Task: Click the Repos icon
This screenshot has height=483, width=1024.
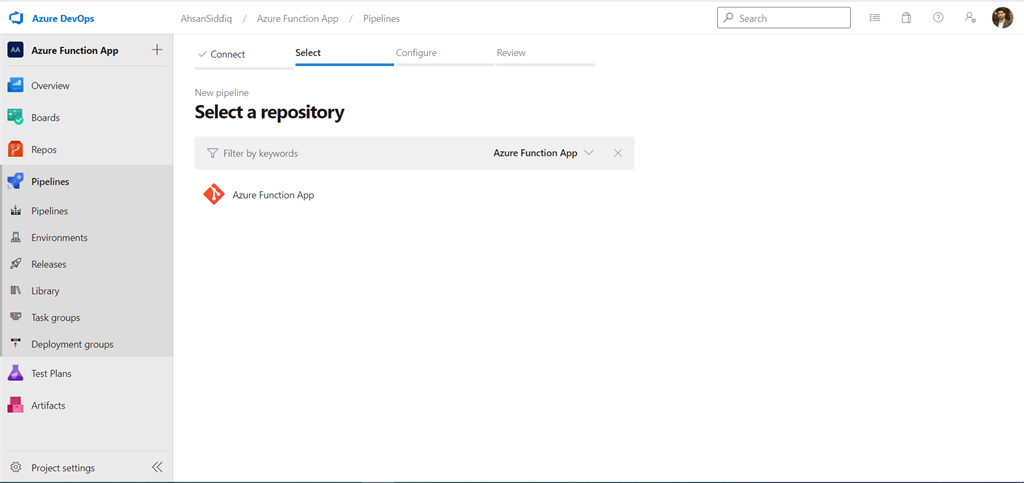Action: [x=16, y=149]
